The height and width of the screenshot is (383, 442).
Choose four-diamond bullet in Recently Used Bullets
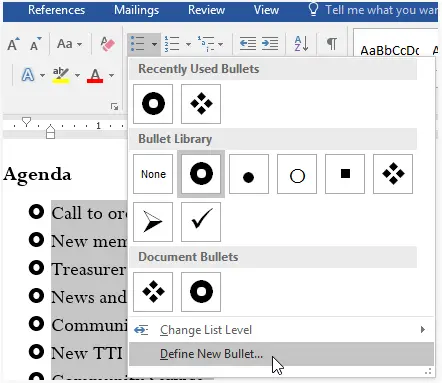[201, 104]
